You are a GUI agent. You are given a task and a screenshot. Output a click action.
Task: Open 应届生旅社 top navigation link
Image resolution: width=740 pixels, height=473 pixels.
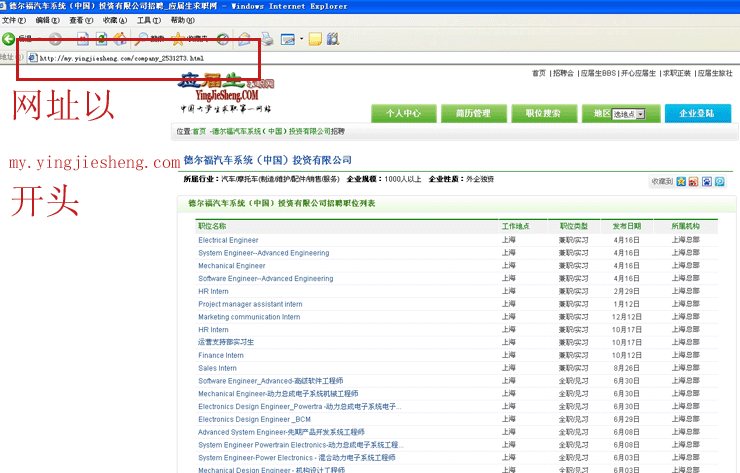tap(715, 73)
